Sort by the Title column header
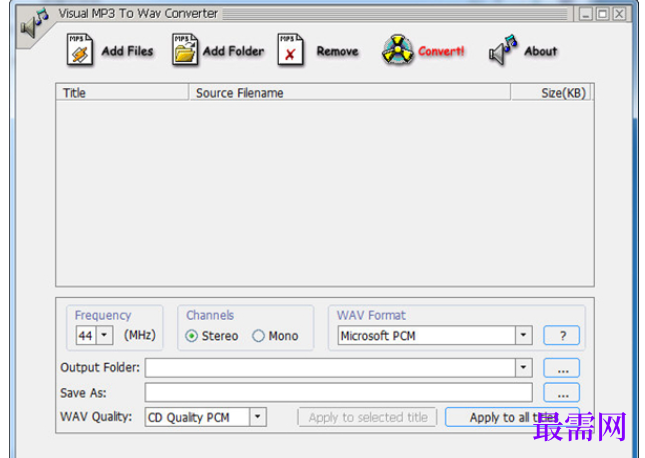Viewport: 645px width, 458px height. [x=122, y=93]
